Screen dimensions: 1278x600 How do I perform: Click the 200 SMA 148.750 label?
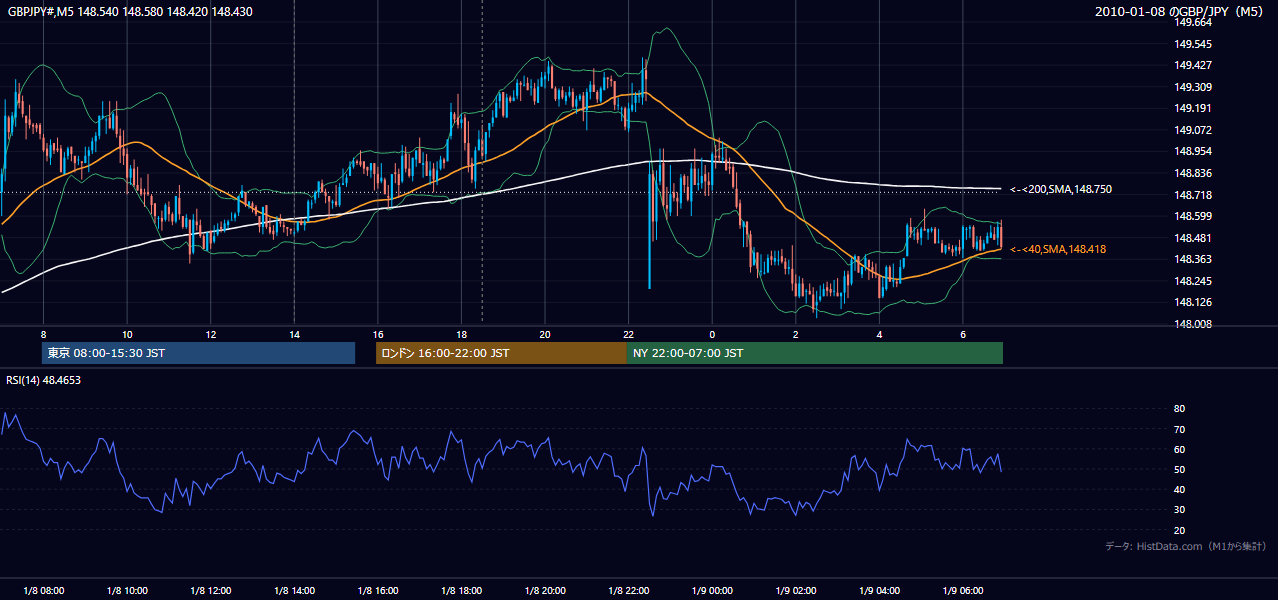click(x=1060, y=189)
